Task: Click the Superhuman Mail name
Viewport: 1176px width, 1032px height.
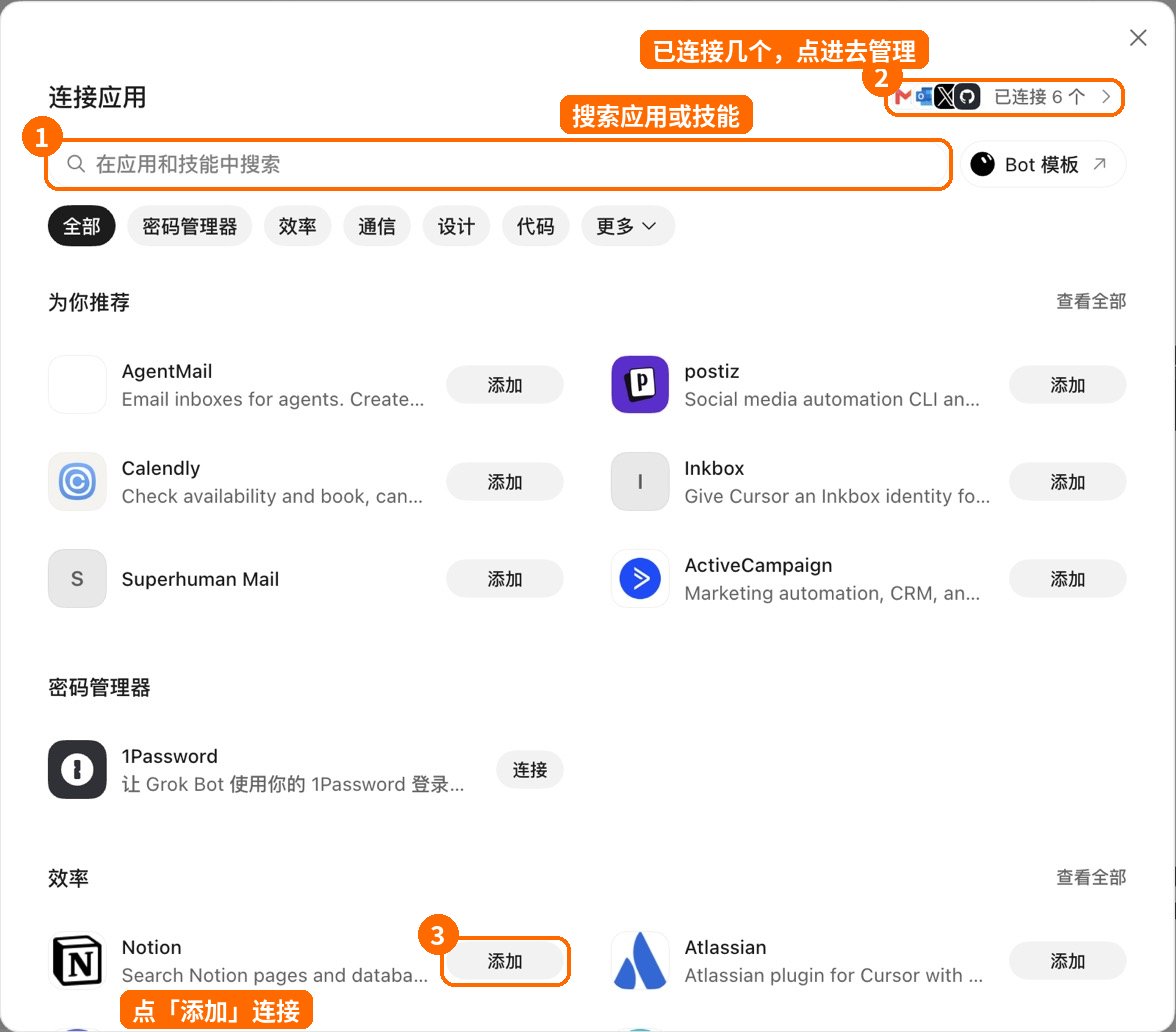Action: pos(200,579)
